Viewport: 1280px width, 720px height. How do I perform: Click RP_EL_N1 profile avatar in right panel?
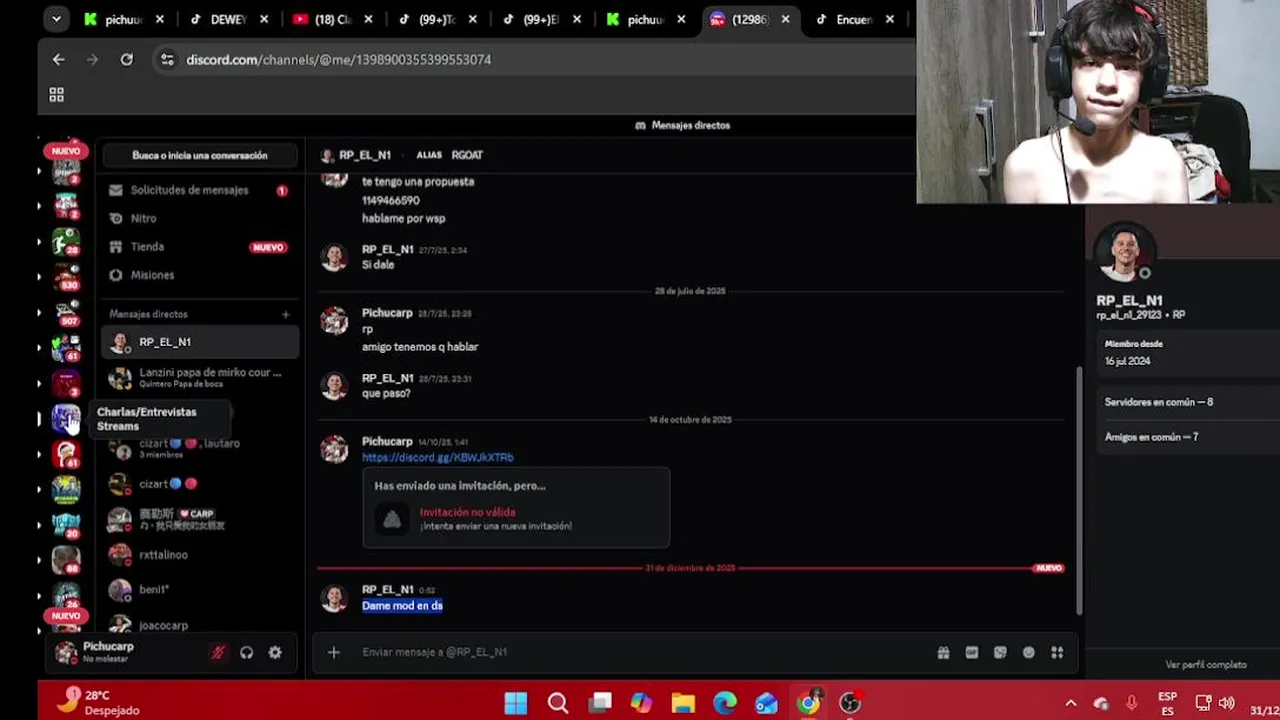[x=1125, y=252]
